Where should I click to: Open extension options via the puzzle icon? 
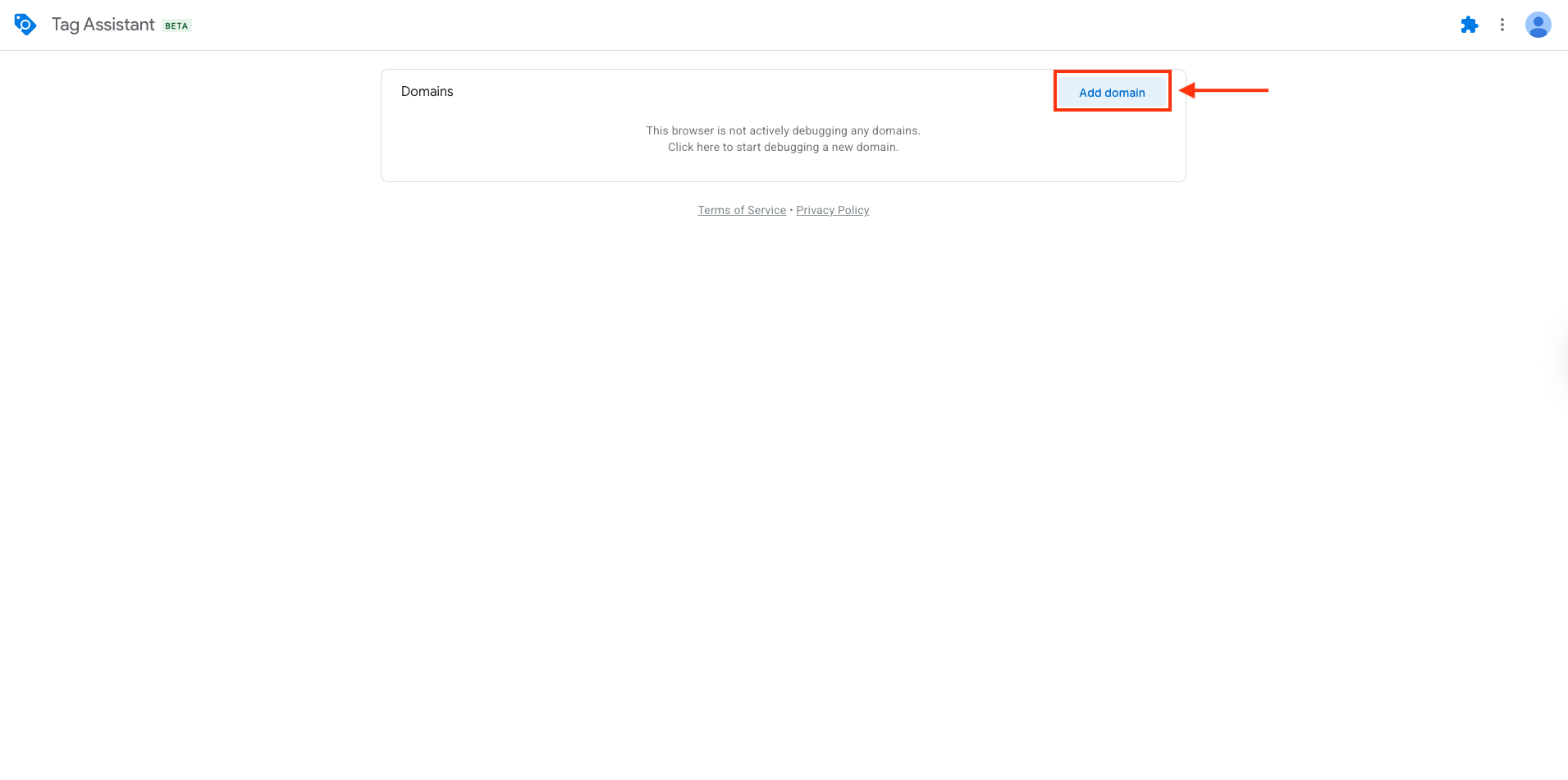[x=1470, y=25]
